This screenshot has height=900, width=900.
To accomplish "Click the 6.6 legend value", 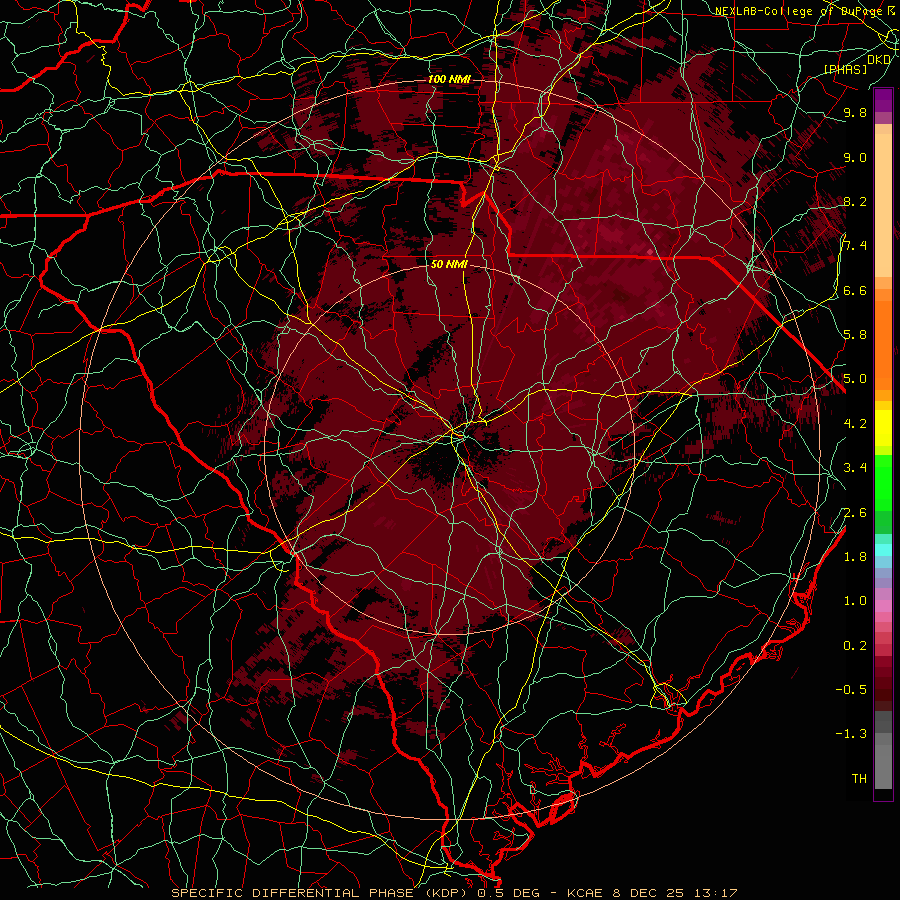I will tap(855, 291).
